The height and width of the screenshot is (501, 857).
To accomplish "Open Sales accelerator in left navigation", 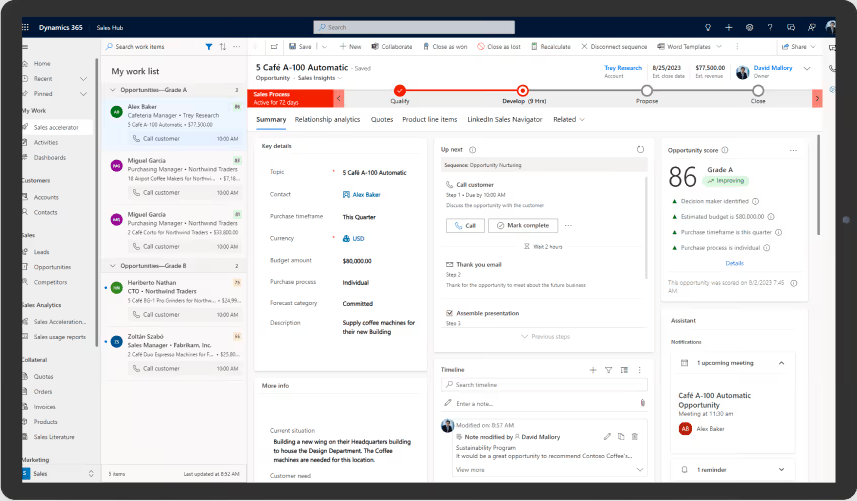I will click(x=56, y=127).
